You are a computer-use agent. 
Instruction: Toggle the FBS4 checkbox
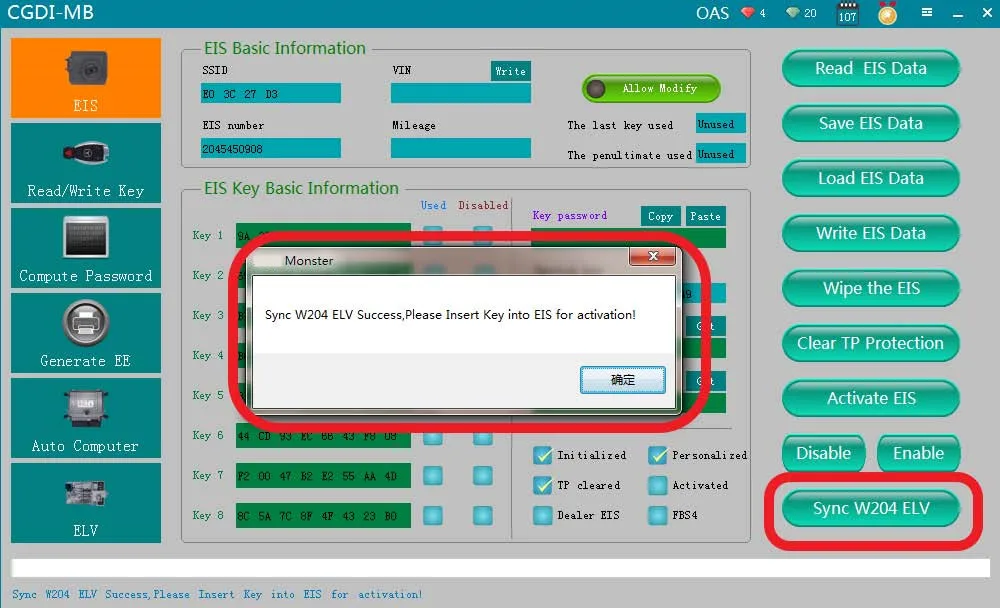point(658,515)
